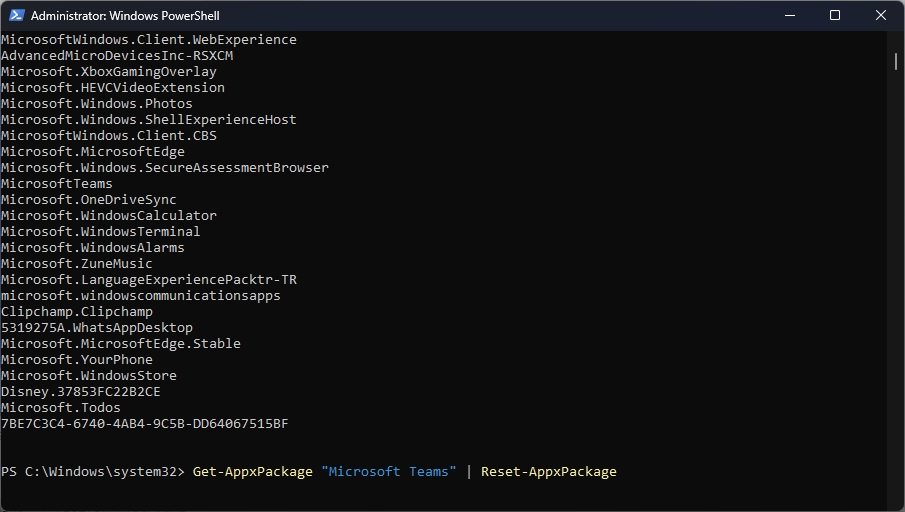Click the 'Microsoft.OneDriveSync' line

click(89, 200)
